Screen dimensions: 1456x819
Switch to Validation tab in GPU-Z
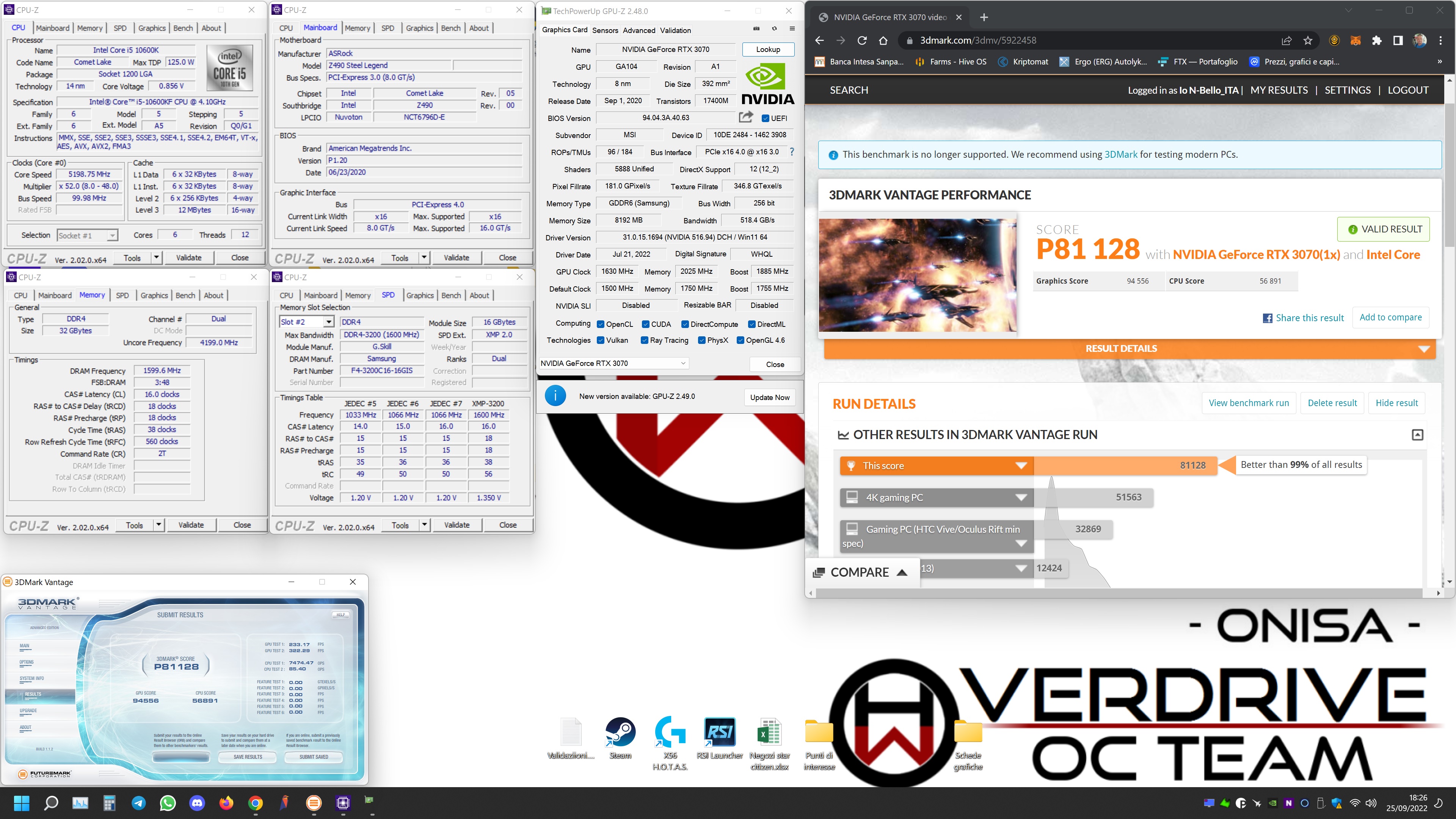point(675,30)
